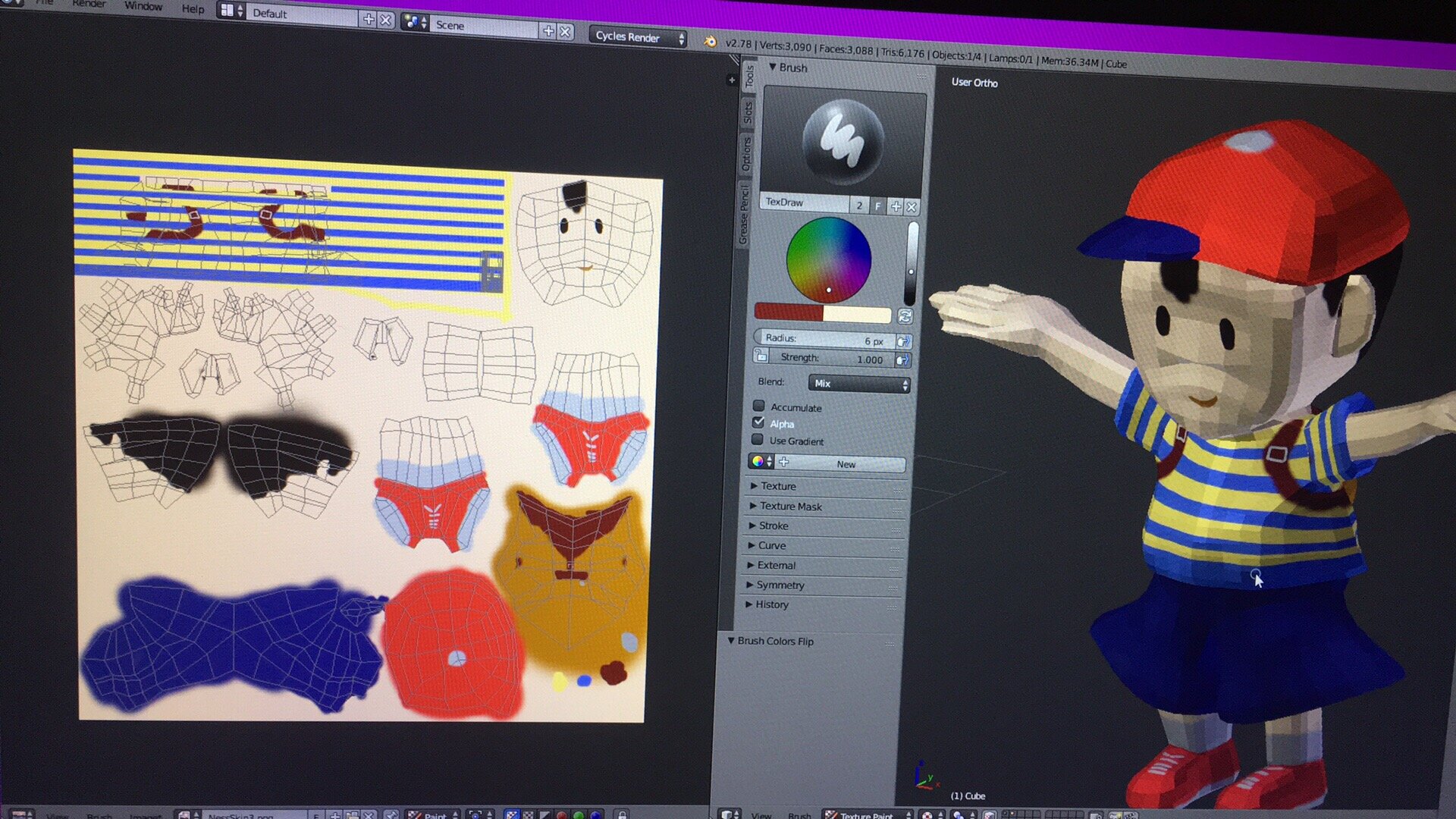Toggle fake user F for TexDraw brush
Viewport: 1456px width, 819px height.
[878, 206]
